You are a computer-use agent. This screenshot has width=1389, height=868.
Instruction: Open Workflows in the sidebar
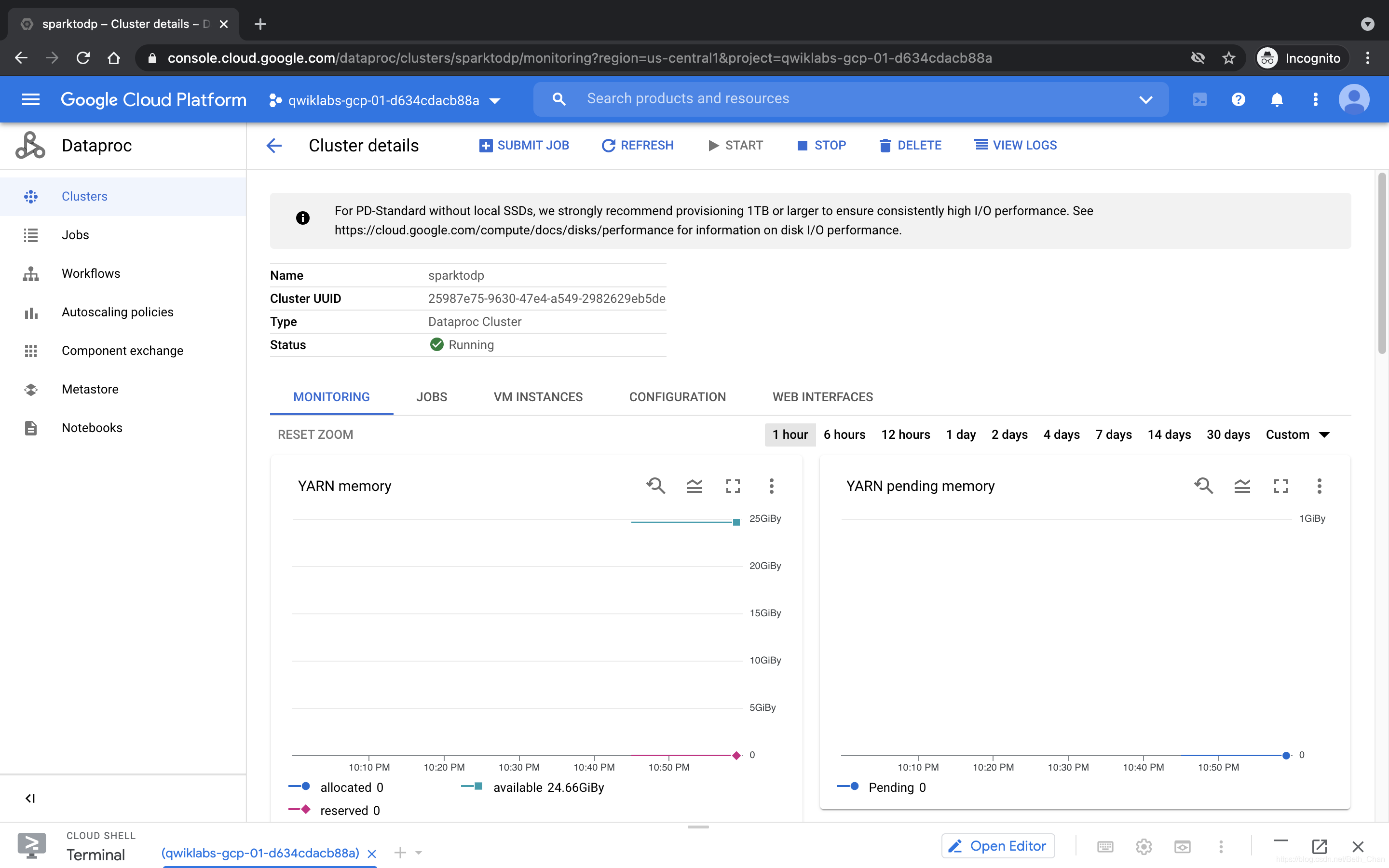coord(123,273)
